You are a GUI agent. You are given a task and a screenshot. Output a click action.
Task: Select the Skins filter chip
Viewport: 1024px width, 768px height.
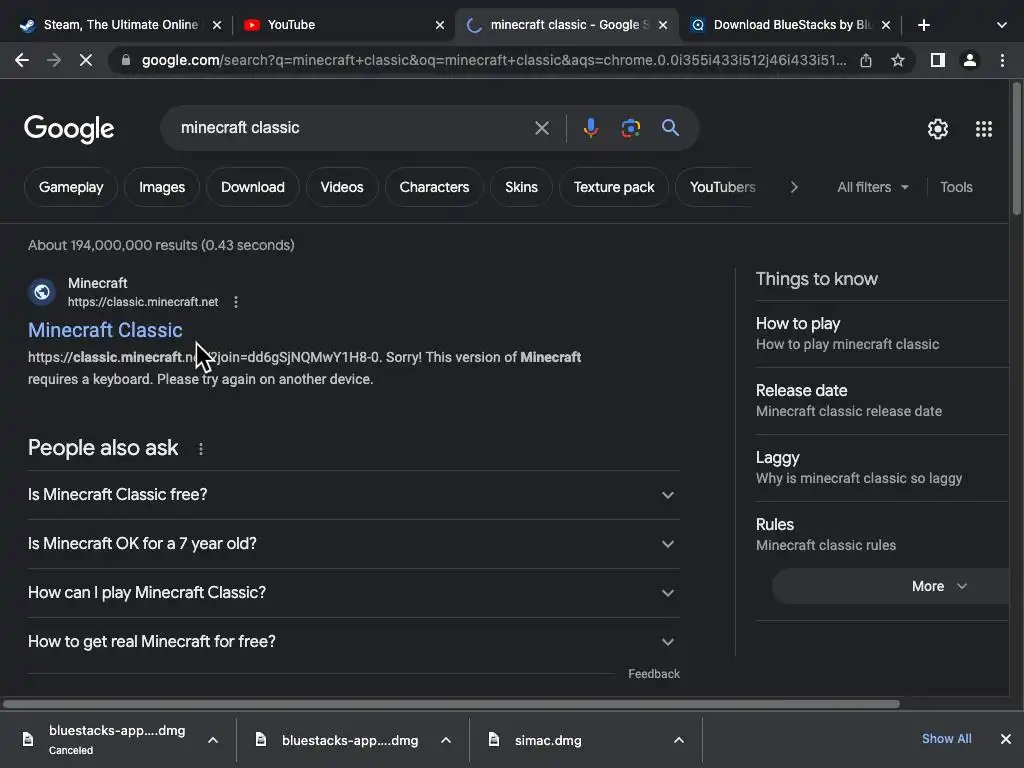[x=521, y=187]
